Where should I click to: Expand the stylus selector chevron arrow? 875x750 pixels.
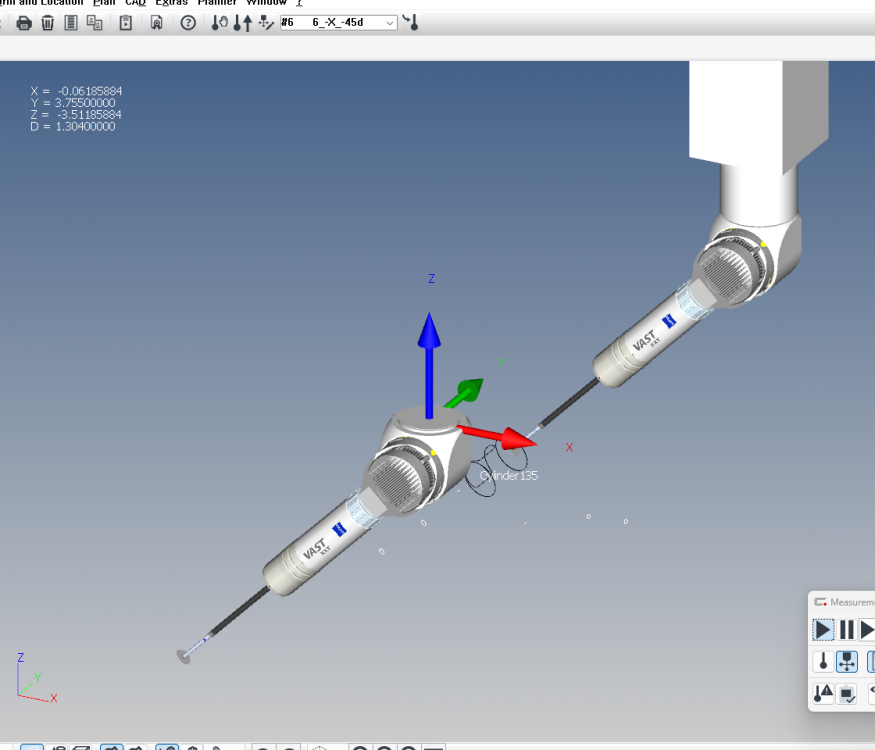tap(390, 23)
